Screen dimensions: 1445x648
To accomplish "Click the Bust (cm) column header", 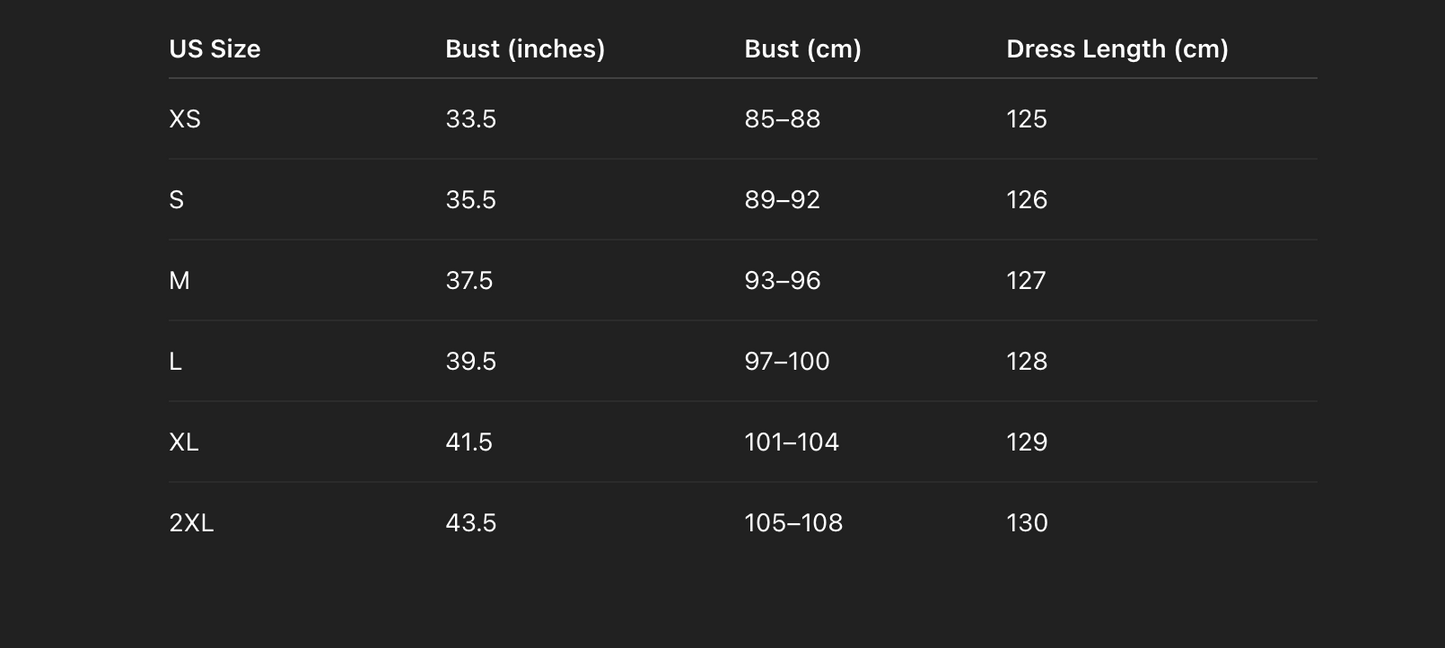I will point(802,49).
